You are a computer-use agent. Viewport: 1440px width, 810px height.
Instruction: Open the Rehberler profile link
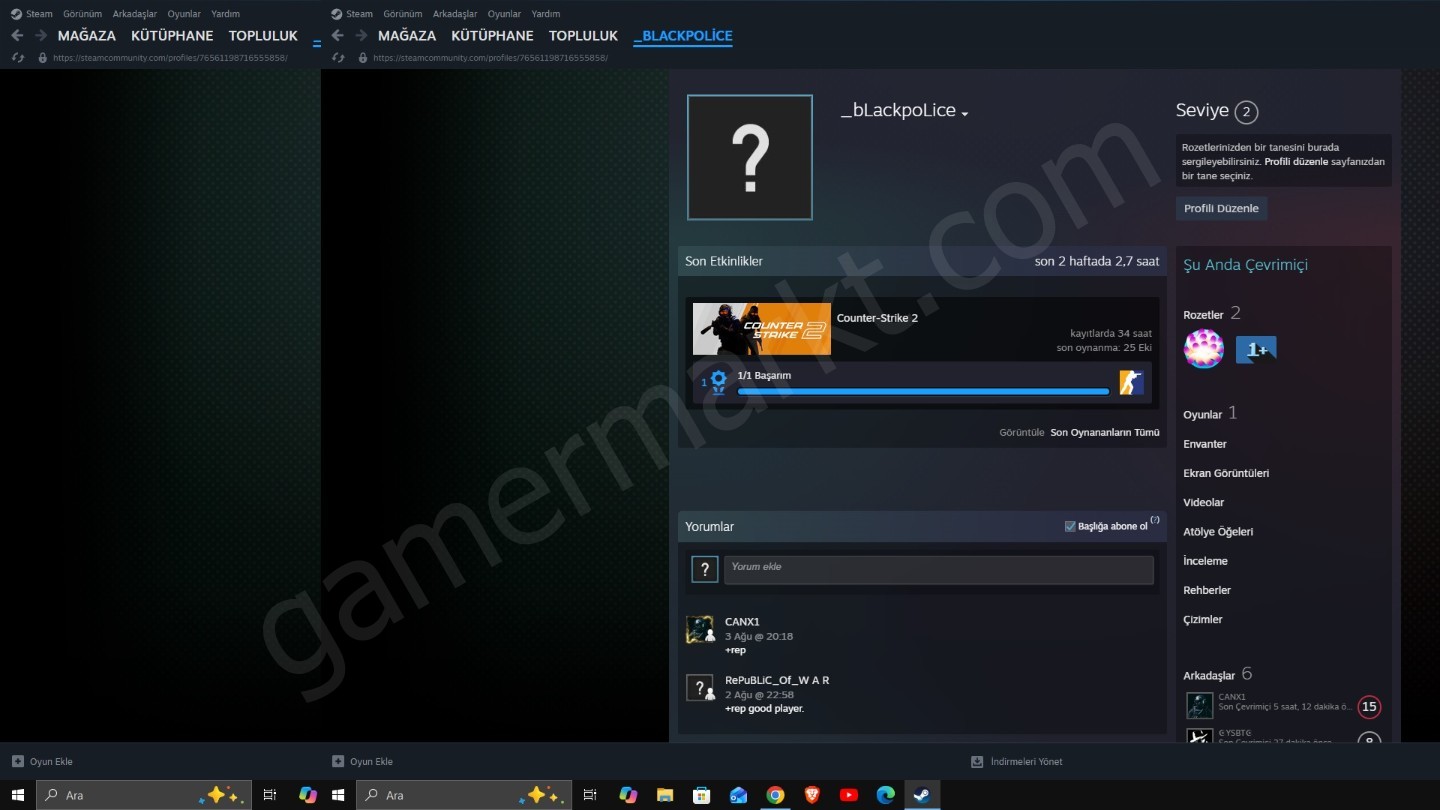[1207, 590]
